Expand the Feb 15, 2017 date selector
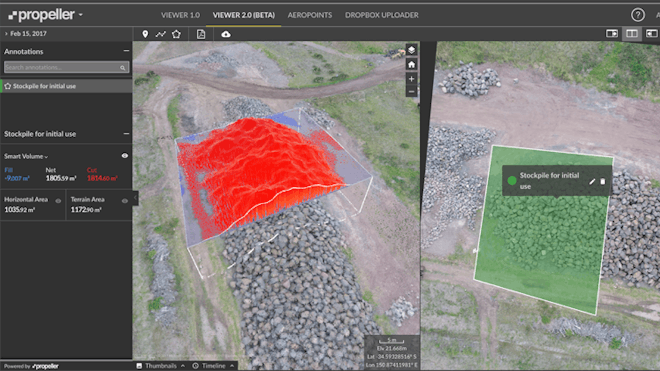The image size is (660, 371). [25, 34]
